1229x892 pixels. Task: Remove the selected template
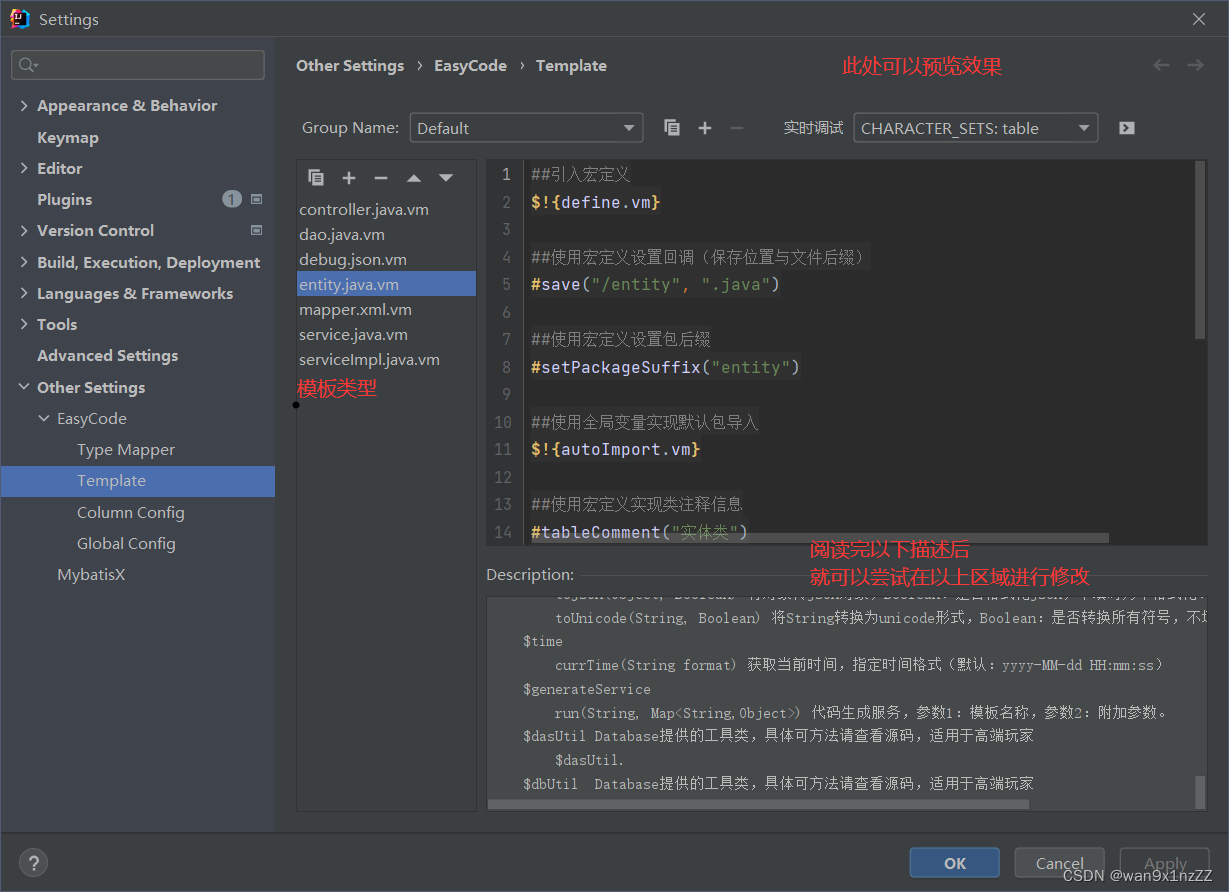[380, 177]
